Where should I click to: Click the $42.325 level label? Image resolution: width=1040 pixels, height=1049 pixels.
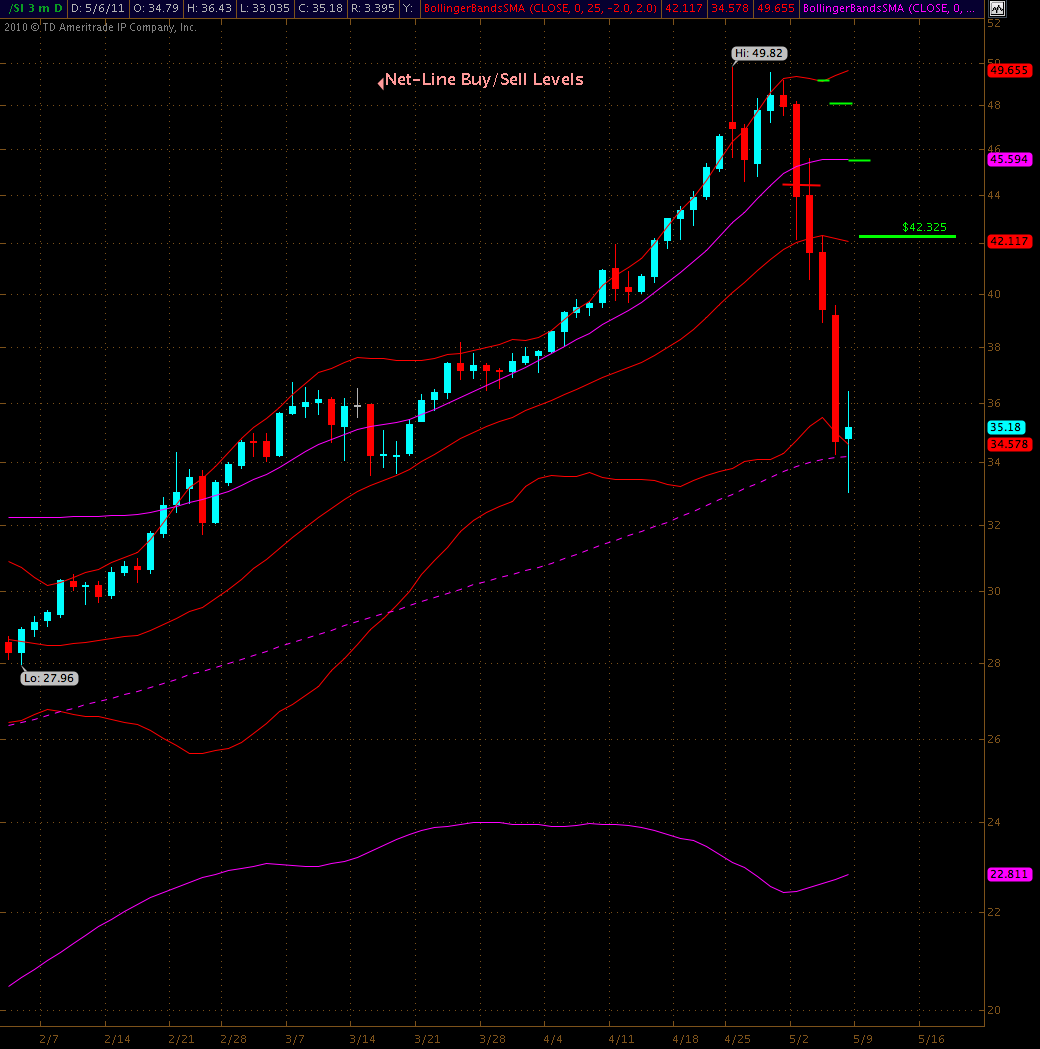click(x=923, y=227)
